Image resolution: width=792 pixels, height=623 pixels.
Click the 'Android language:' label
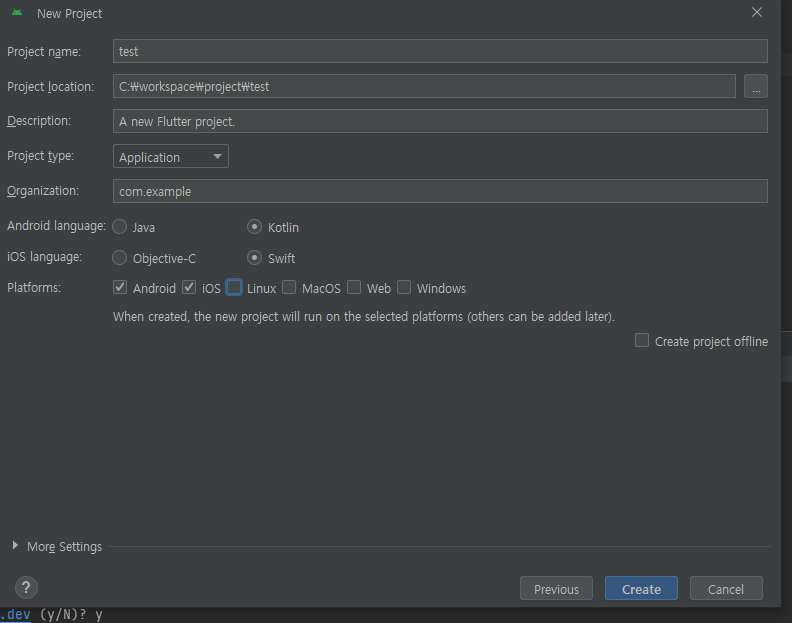57,226
